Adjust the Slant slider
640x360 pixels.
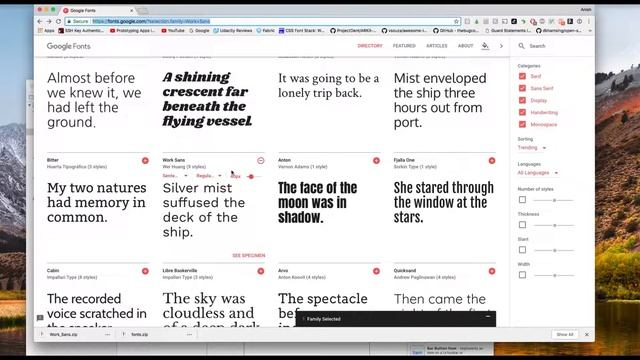click(x=554, y=250)
